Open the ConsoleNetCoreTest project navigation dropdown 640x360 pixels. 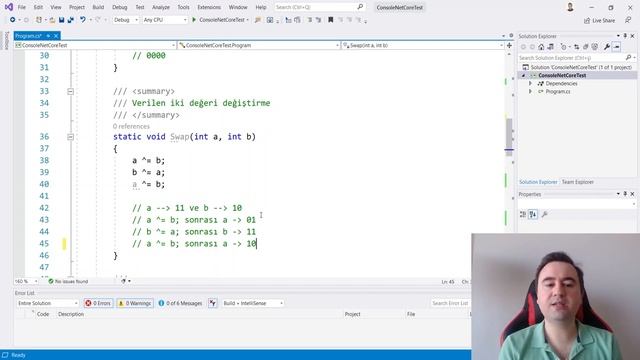[x=95, y=45]
